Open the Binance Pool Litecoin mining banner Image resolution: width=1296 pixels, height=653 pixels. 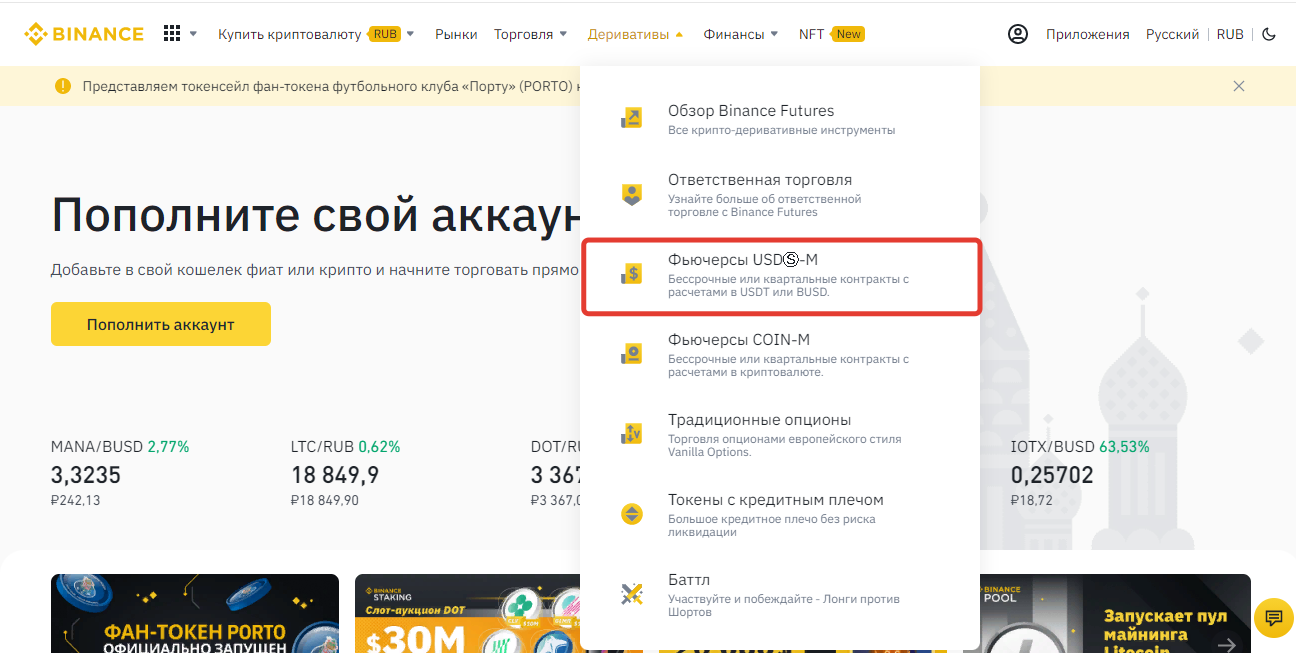[x=1115, y=613]
